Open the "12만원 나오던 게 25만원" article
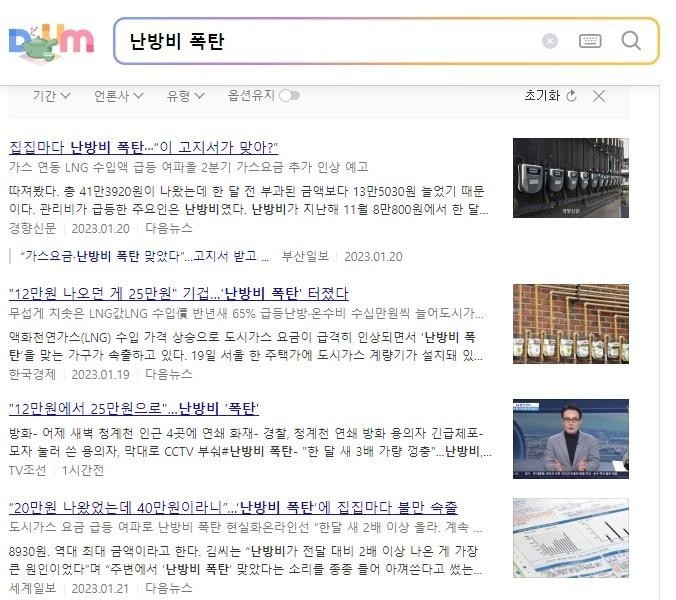This screenshot has width=676, height=600. coord(178,294)
